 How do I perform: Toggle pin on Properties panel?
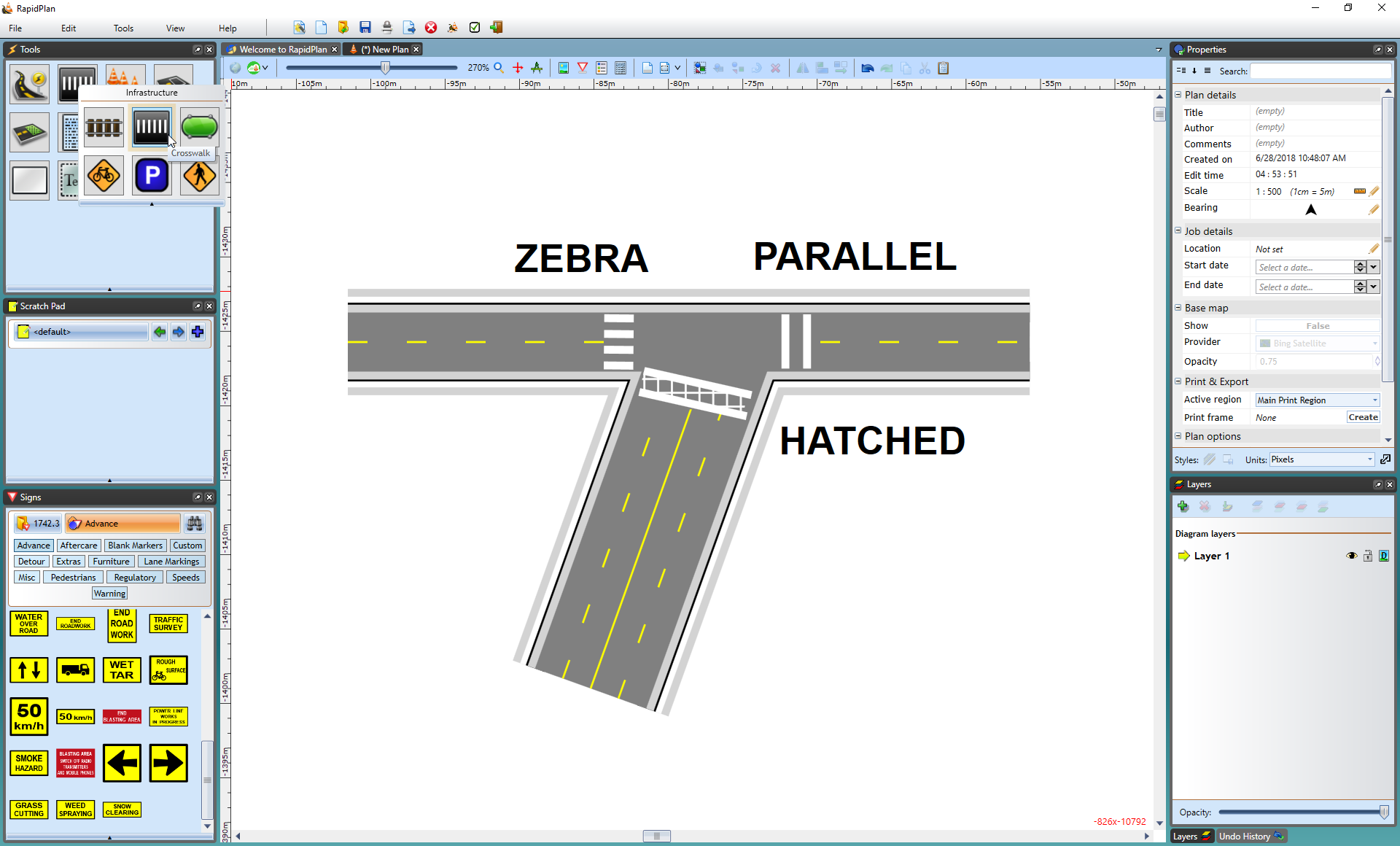tap(1377, 50)
